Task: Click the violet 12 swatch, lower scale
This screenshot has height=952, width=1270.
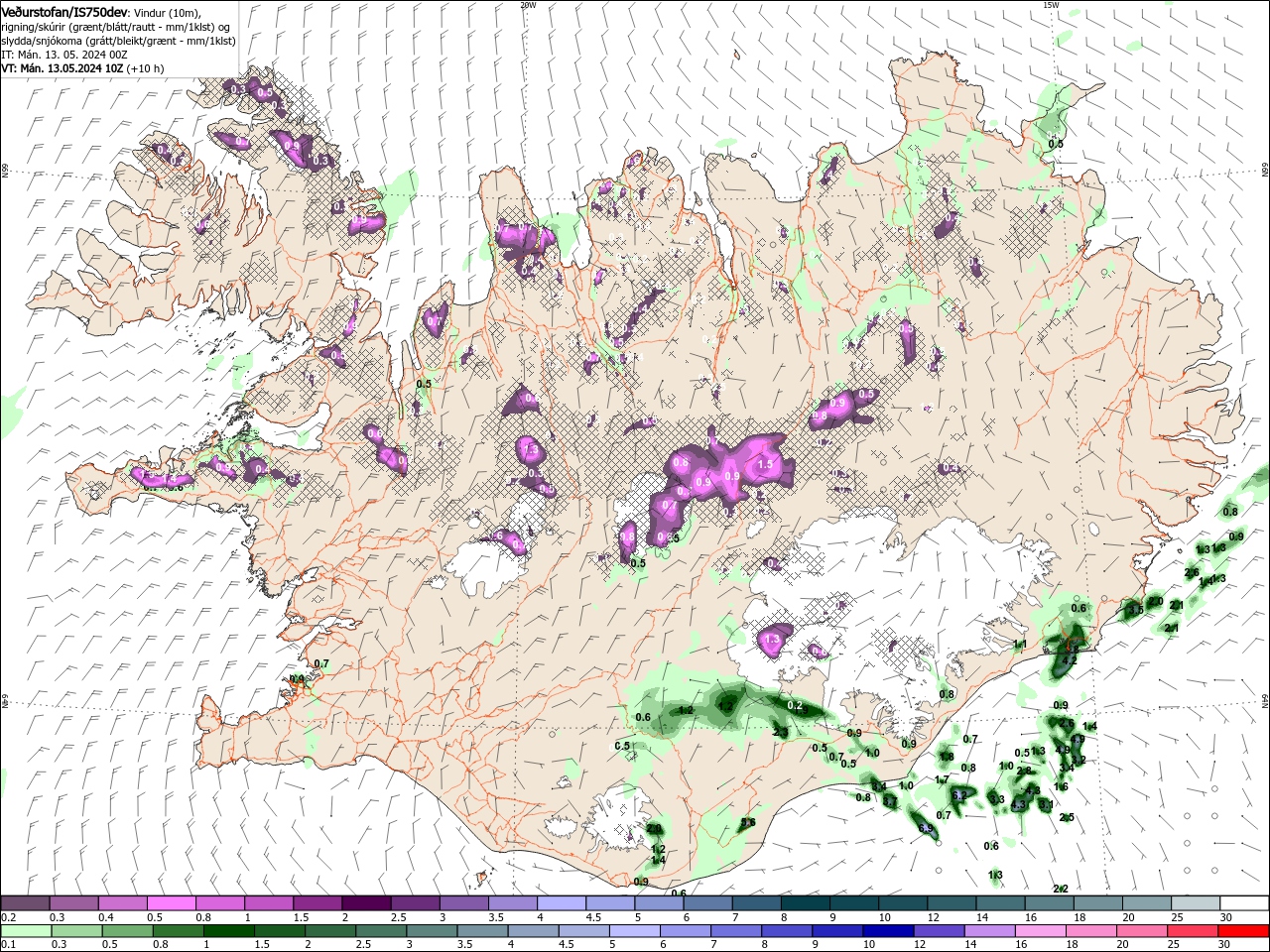Action: tap(940, 931)
